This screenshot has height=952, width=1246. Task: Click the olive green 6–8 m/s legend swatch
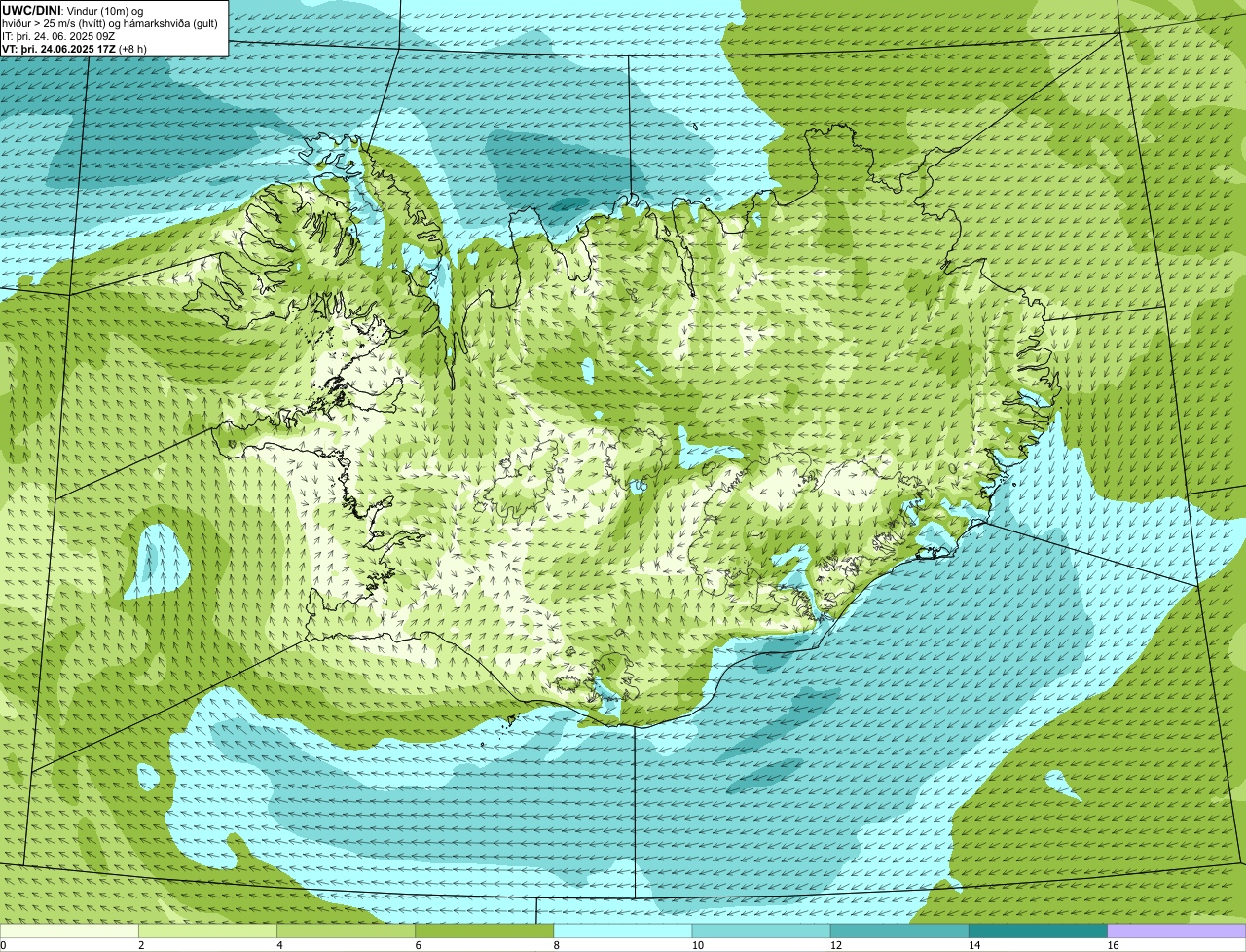[485, 932]
